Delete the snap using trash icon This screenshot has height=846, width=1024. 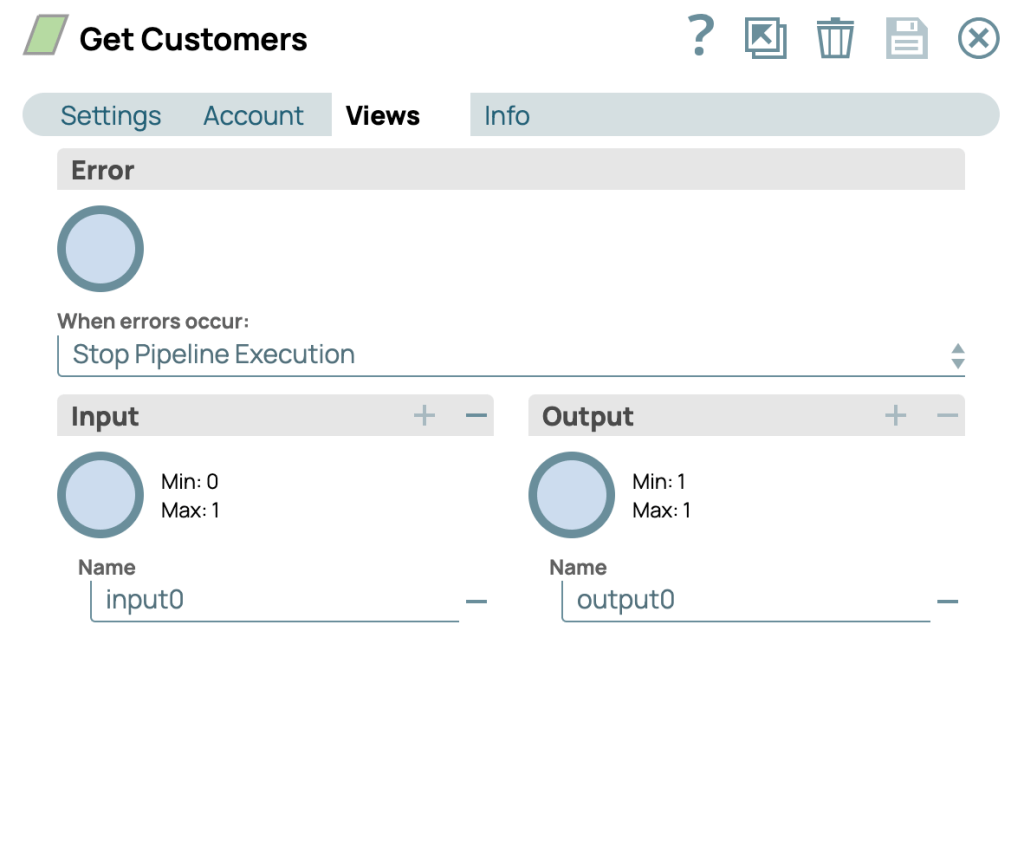click(834, 39)
